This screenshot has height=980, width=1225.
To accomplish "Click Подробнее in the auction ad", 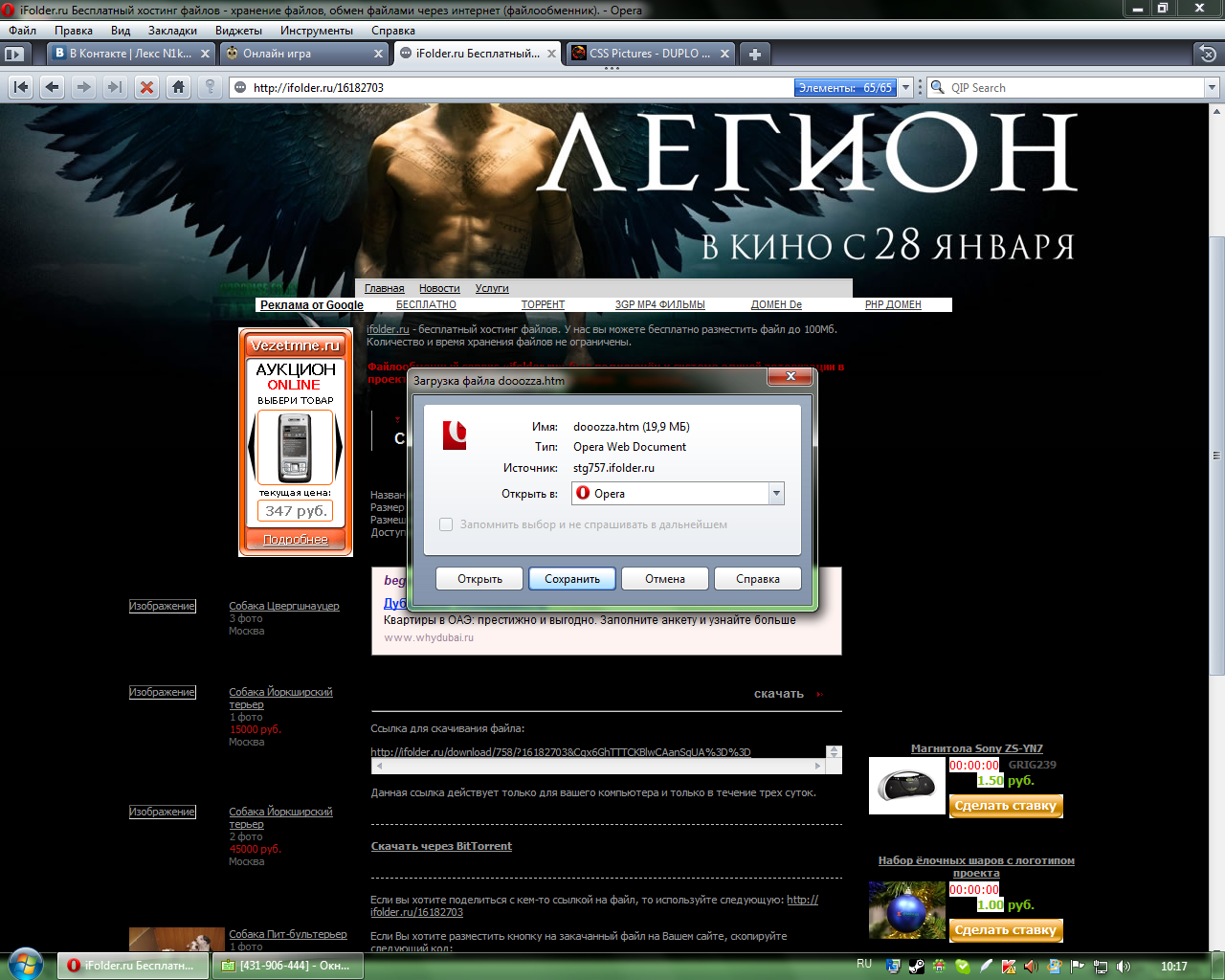I will 296,540.
